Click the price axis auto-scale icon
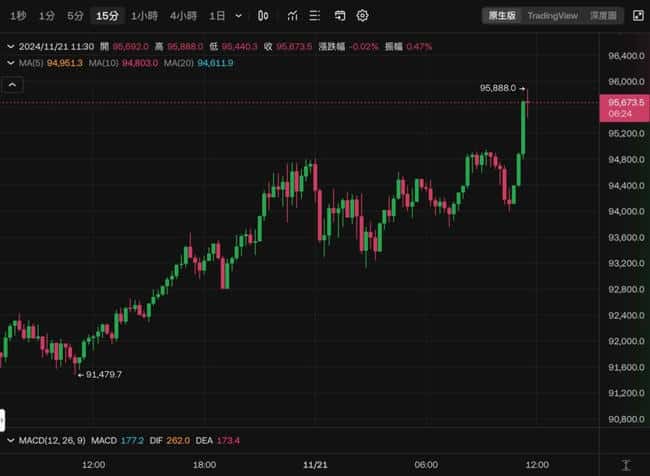 (626, 464)
